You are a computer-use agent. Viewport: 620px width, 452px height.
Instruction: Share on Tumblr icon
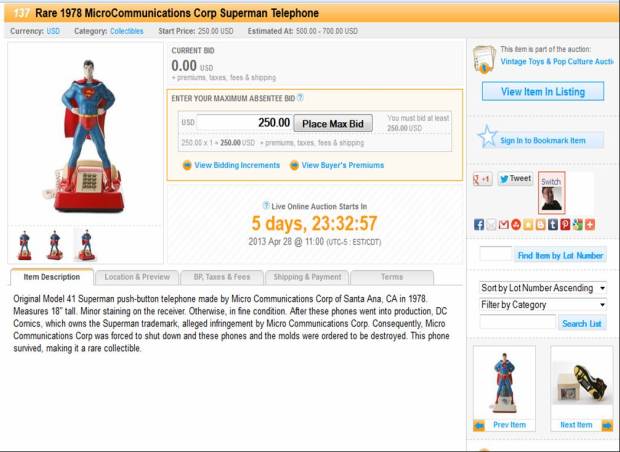coord(553,225)
